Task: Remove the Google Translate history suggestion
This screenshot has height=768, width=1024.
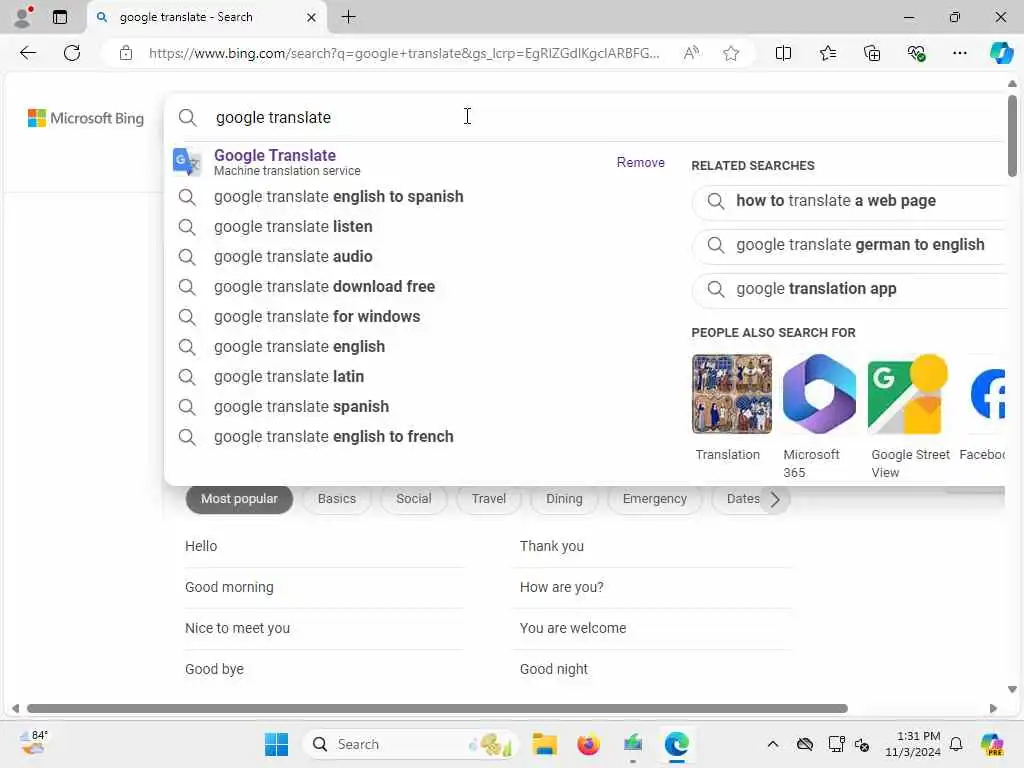Action: coord(640,163)
